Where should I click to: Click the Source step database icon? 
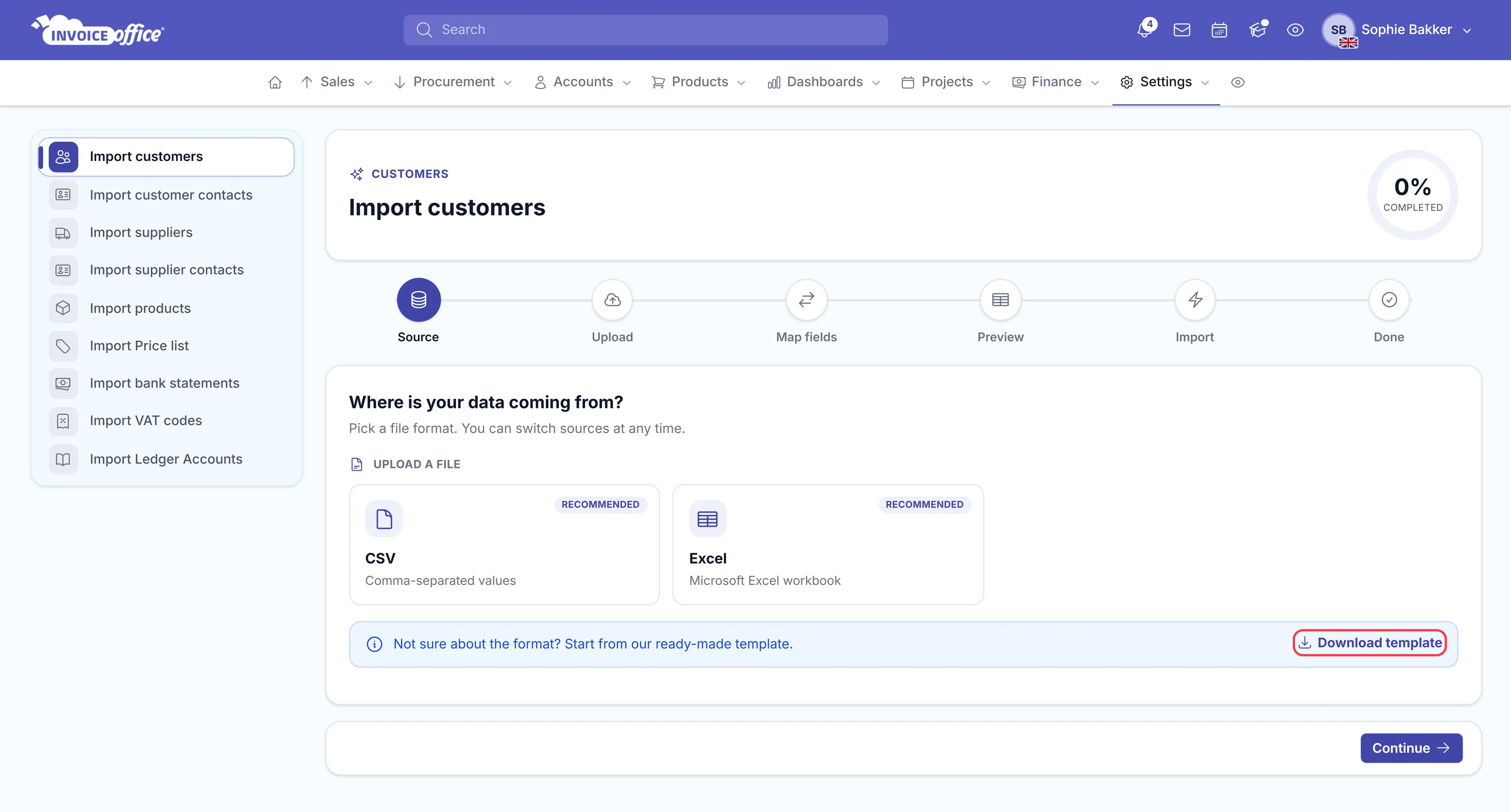(418, 300)
